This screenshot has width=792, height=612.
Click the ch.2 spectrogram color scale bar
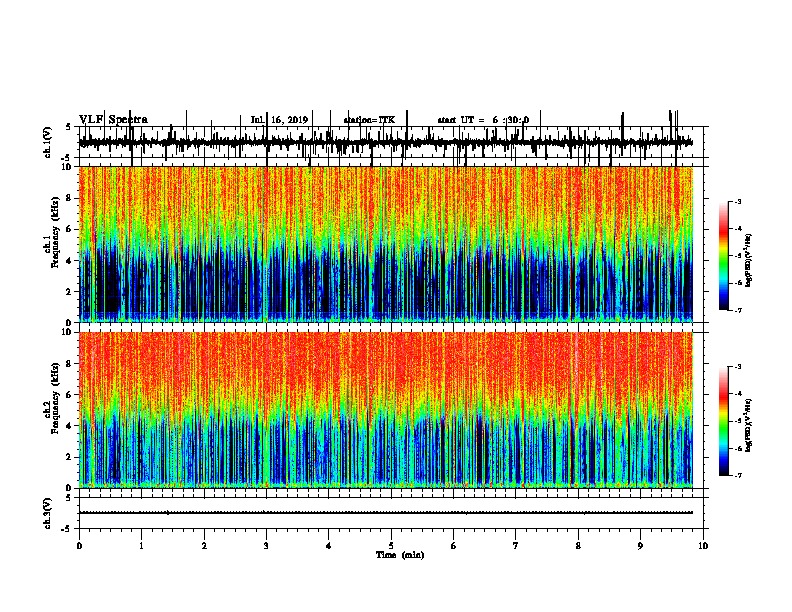pos(724,421)
